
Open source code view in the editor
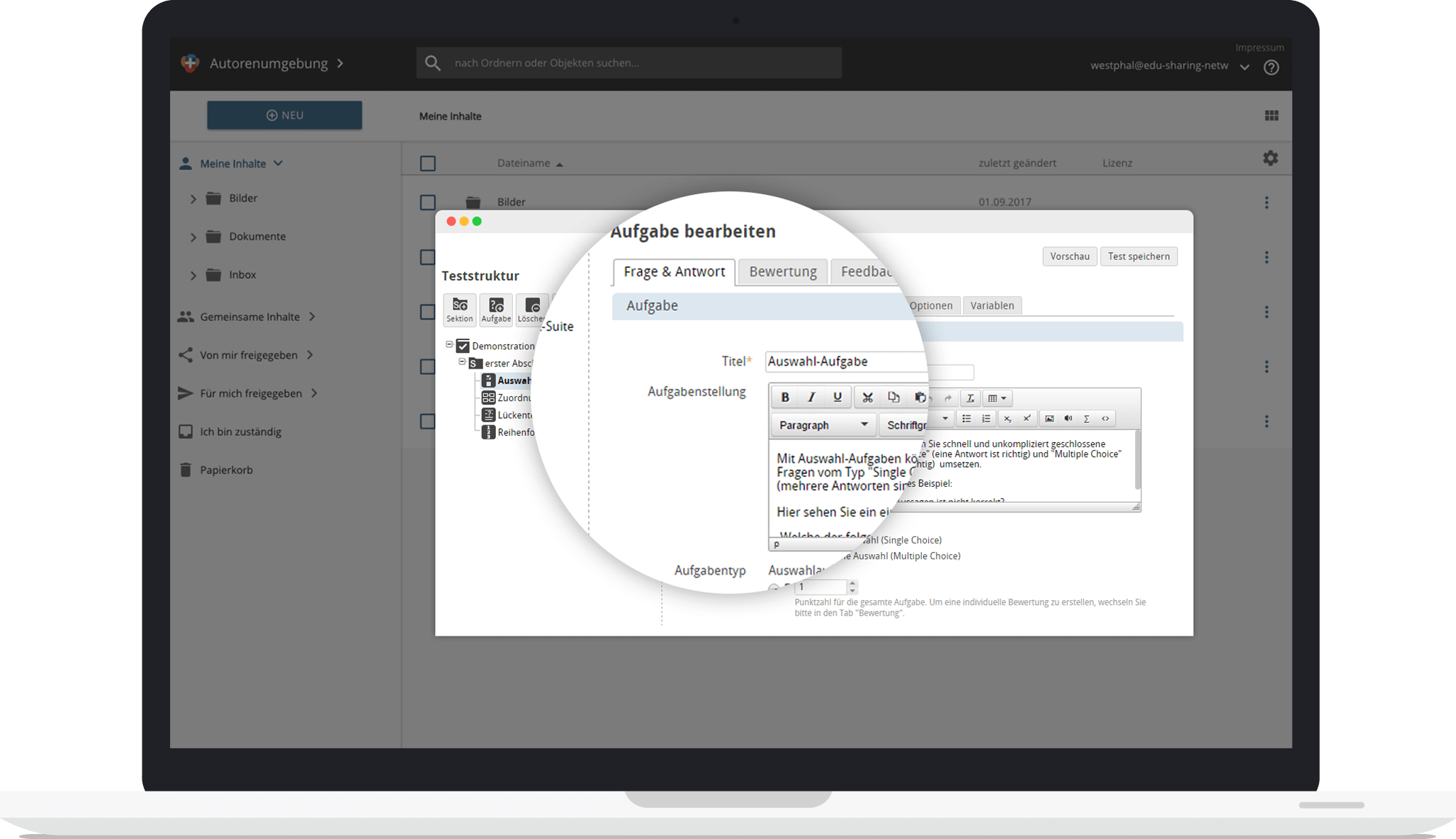point(1105,419)
